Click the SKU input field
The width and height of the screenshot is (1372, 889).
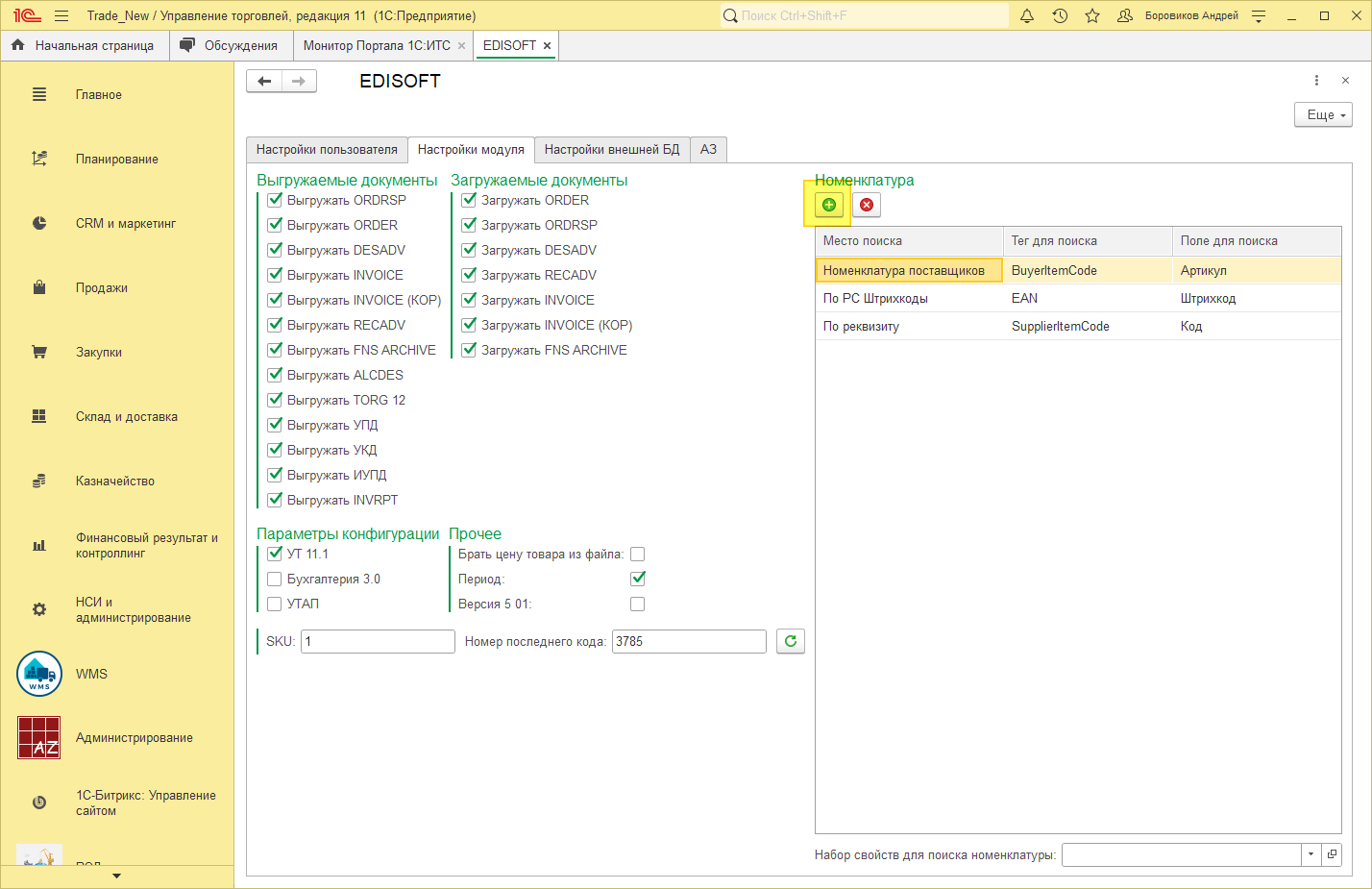[x=378, y=641]
